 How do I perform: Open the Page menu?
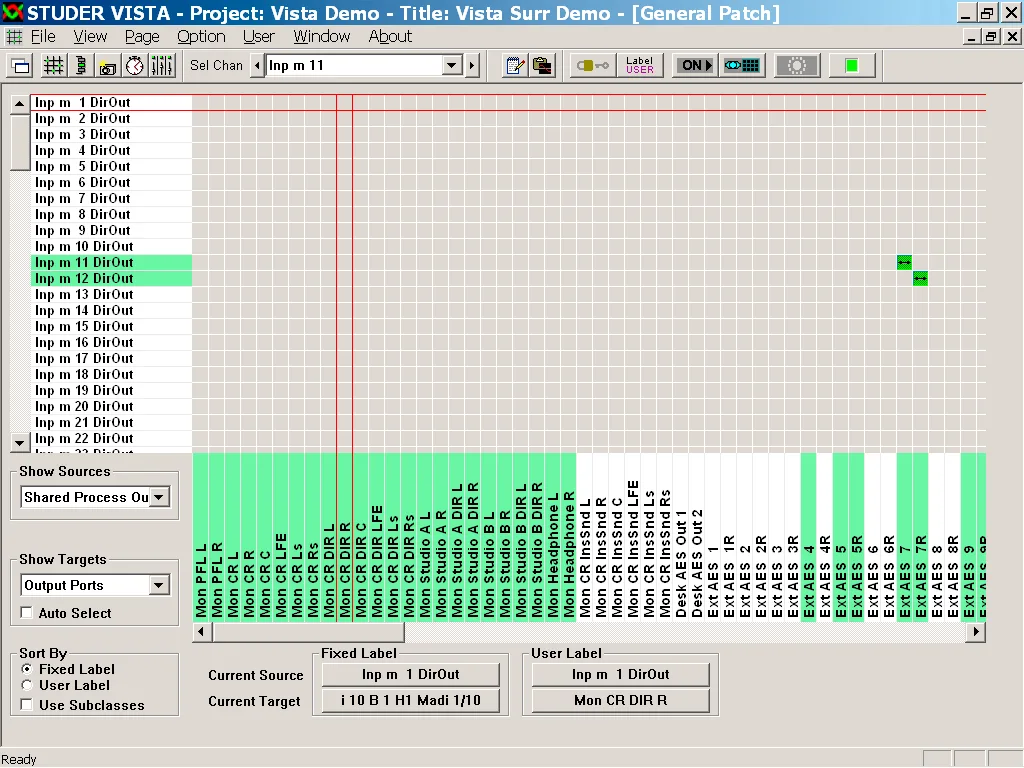click(142, 37)
